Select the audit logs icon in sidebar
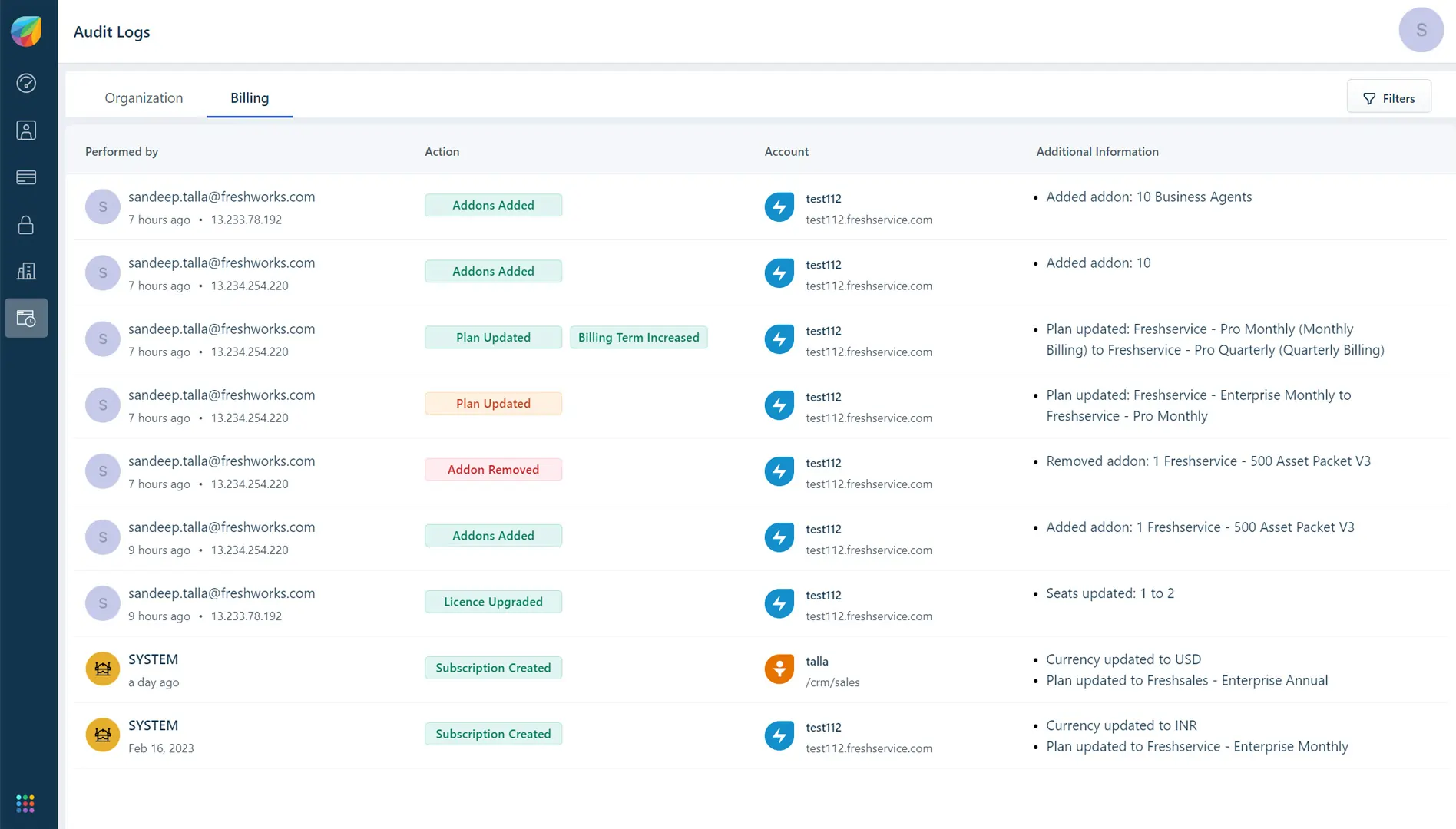 [26, 318]
